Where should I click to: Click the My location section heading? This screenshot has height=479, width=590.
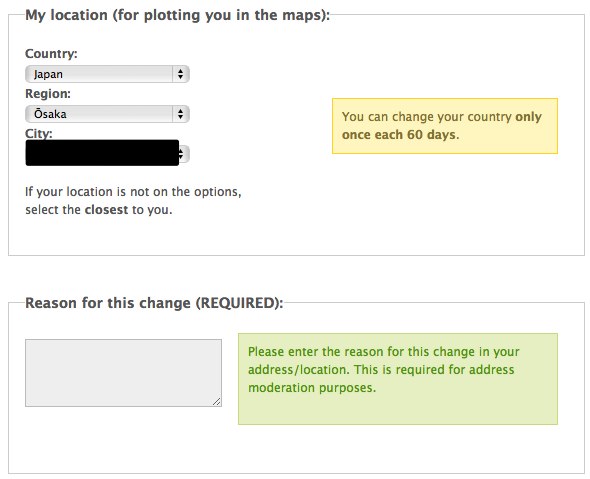click(x=177, y=15)
